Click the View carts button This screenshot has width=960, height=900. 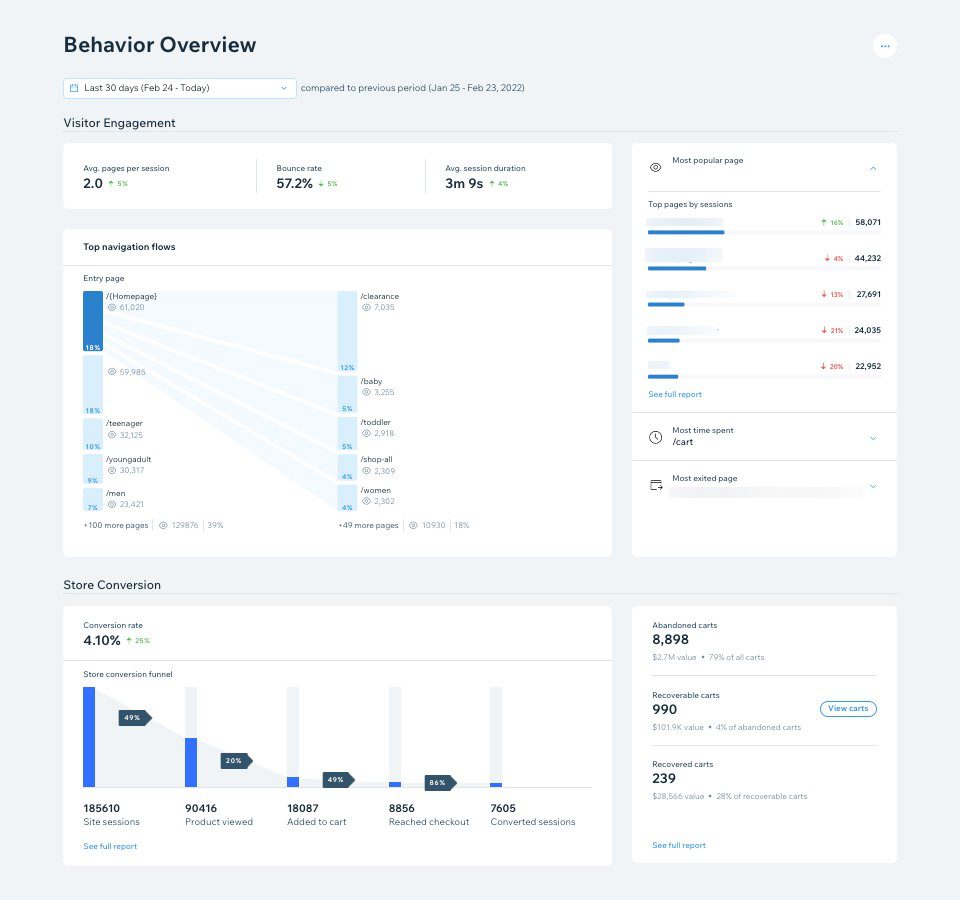848,708
